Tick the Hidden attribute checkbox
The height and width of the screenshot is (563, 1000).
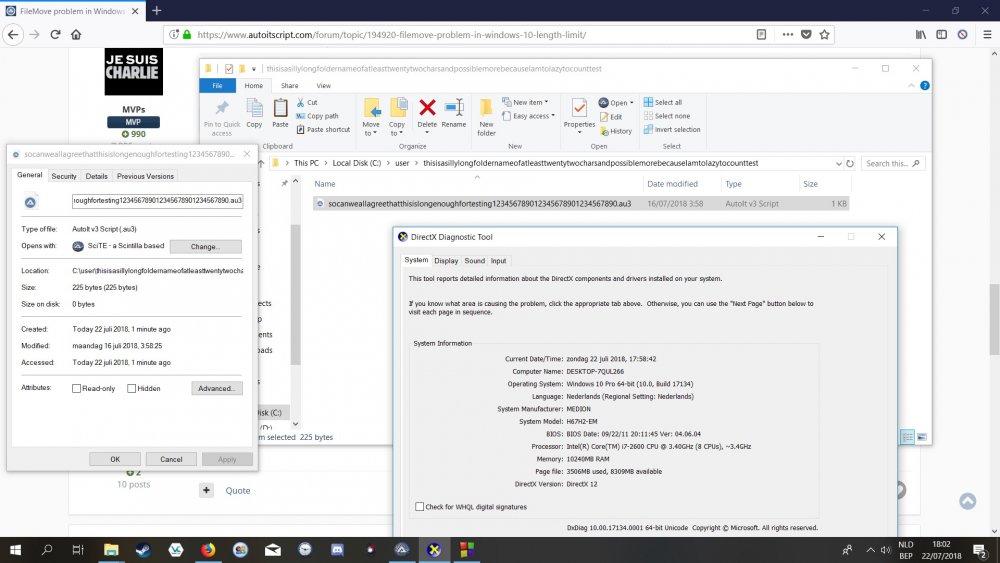[x=131, y=388]
